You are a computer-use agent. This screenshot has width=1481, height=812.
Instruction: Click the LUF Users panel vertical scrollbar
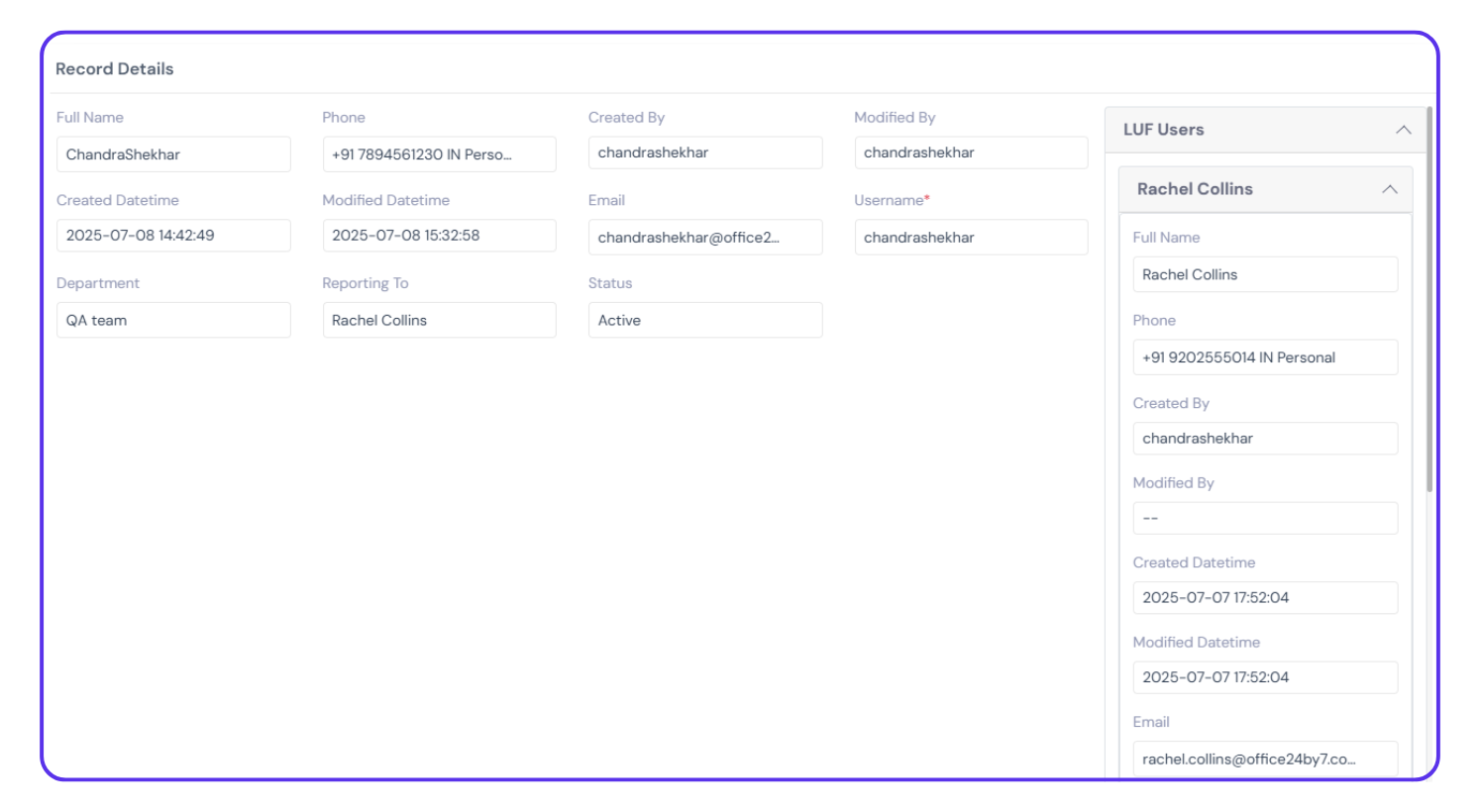tap(1429, 297)
